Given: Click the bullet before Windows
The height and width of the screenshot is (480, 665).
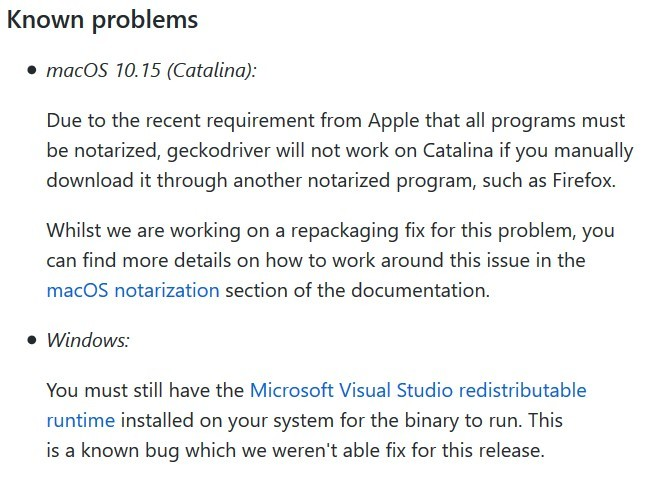Looking at the screenshot, I should tap(31, 341).
